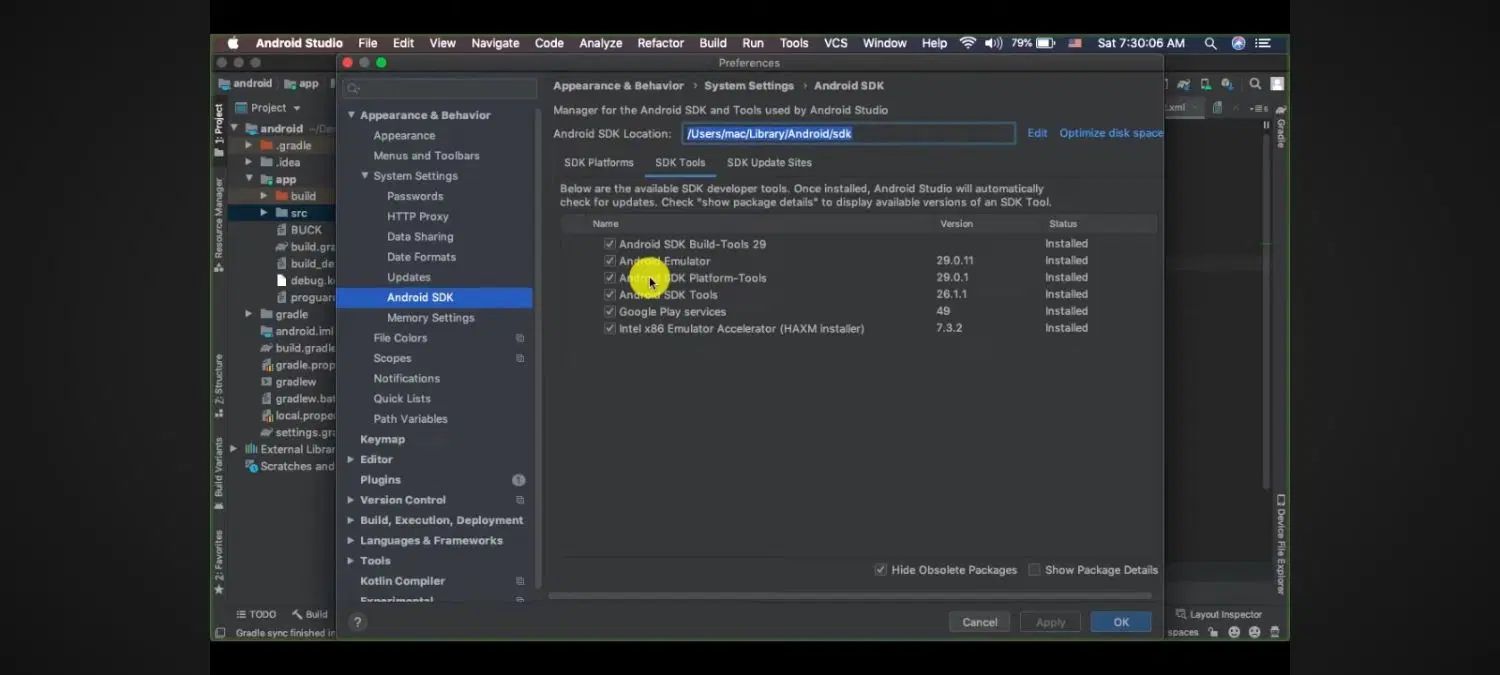1500x675 pixels.
Task: Open the Build Variants side tab
Action: tap(219, 472)
